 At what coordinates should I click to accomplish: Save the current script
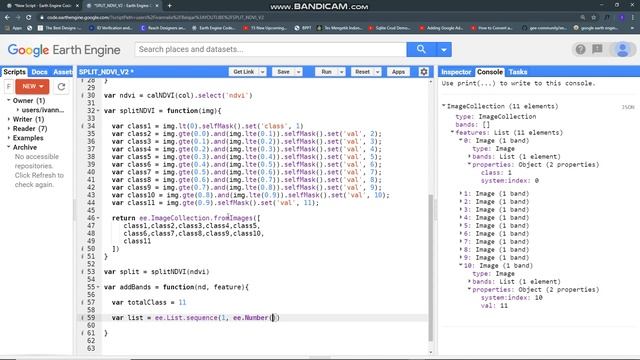(x=283, y=72)
